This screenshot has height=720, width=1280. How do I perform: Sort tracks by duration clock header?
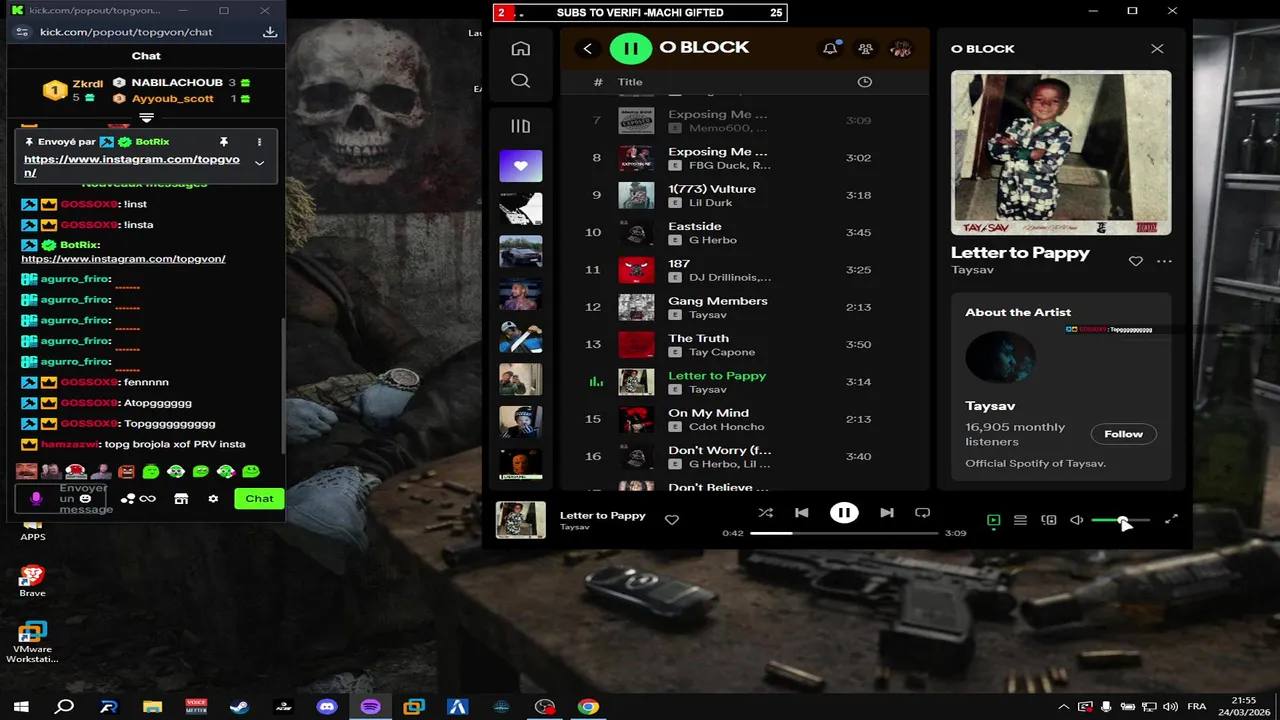pyautogui.click(x=865, y=82)
